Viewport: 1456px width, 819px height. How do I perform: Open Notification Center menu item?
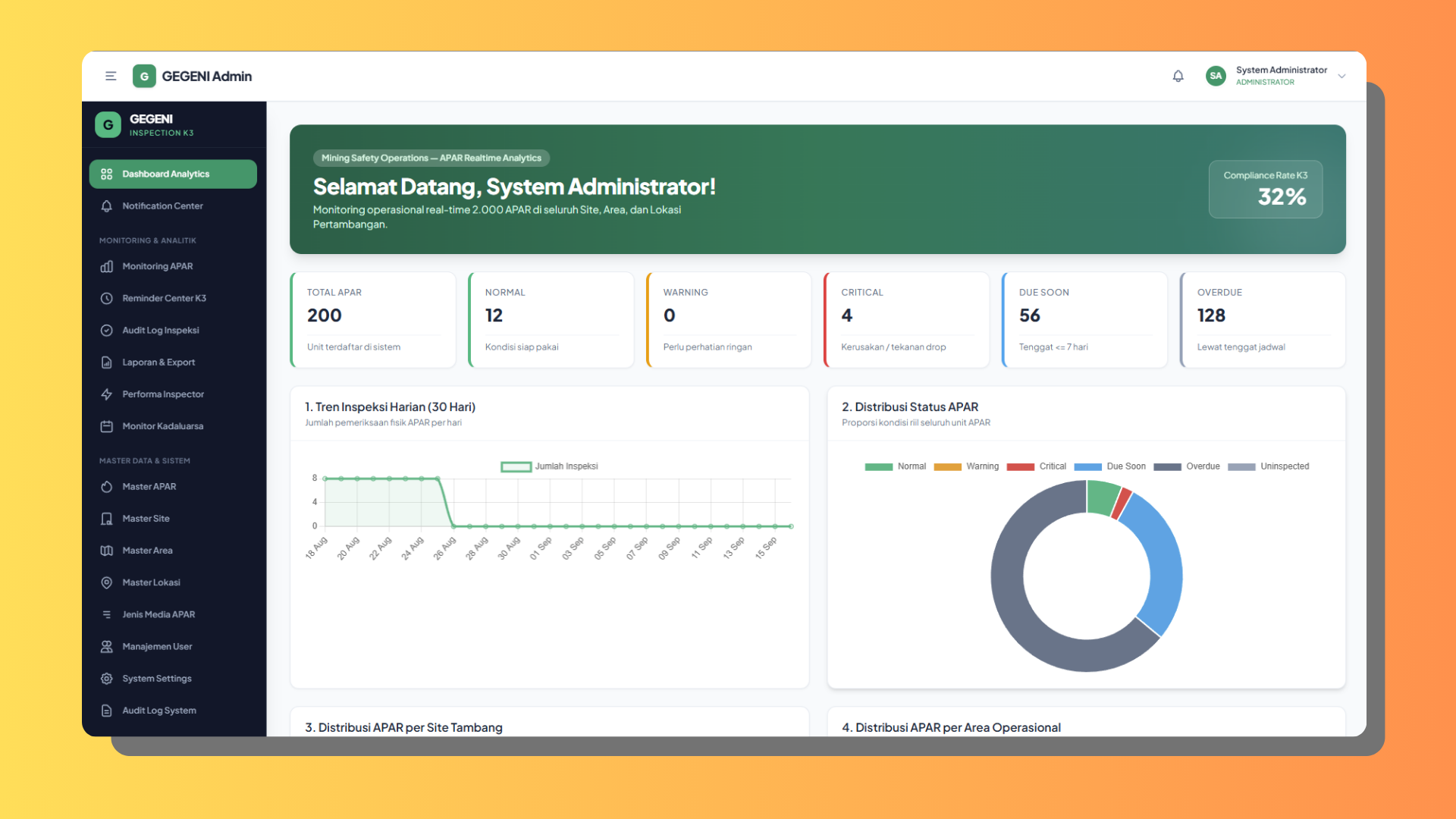173,206
